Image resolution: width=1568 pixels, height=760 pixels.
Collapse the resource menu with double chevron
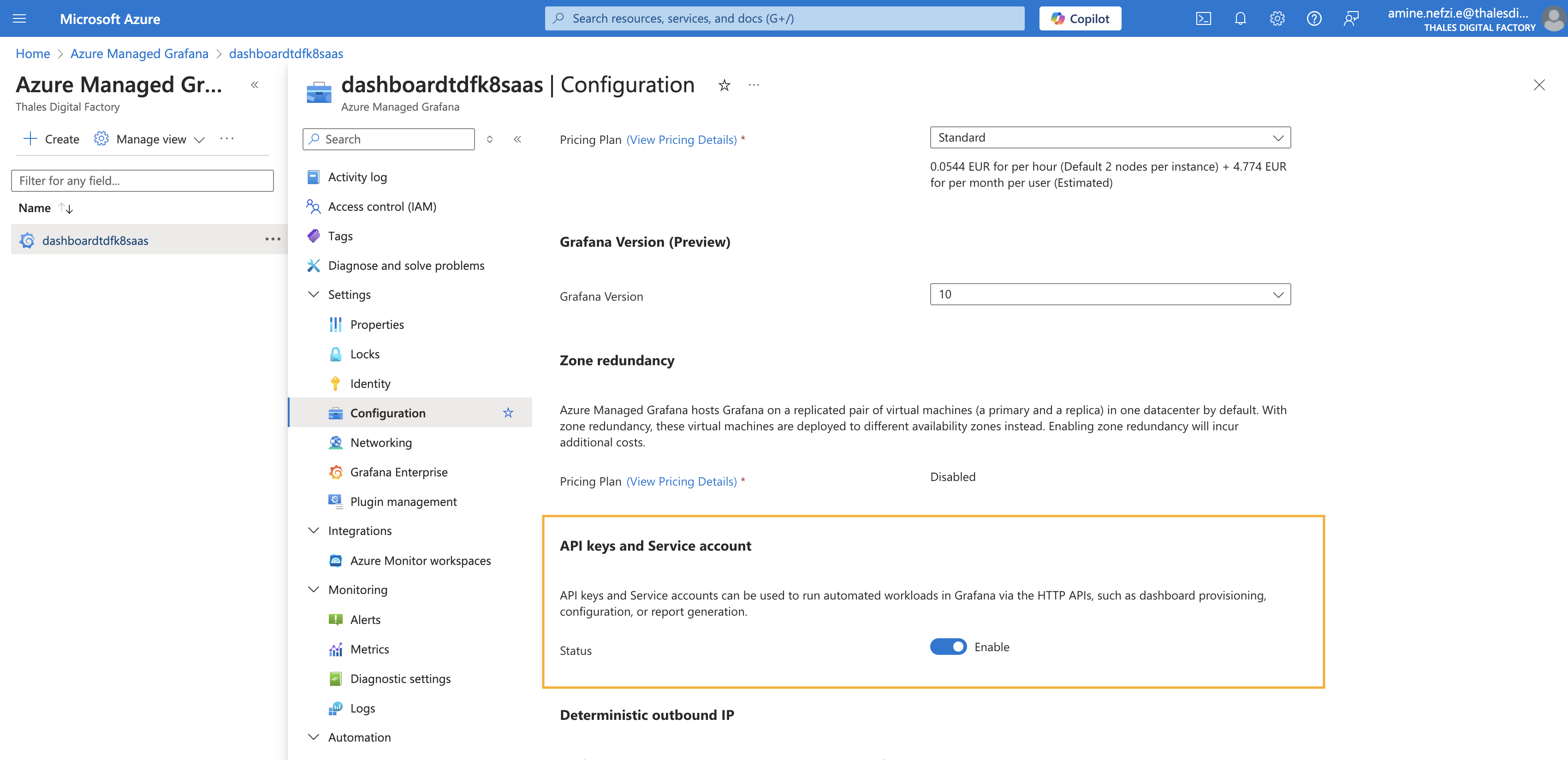coord(517,139)
